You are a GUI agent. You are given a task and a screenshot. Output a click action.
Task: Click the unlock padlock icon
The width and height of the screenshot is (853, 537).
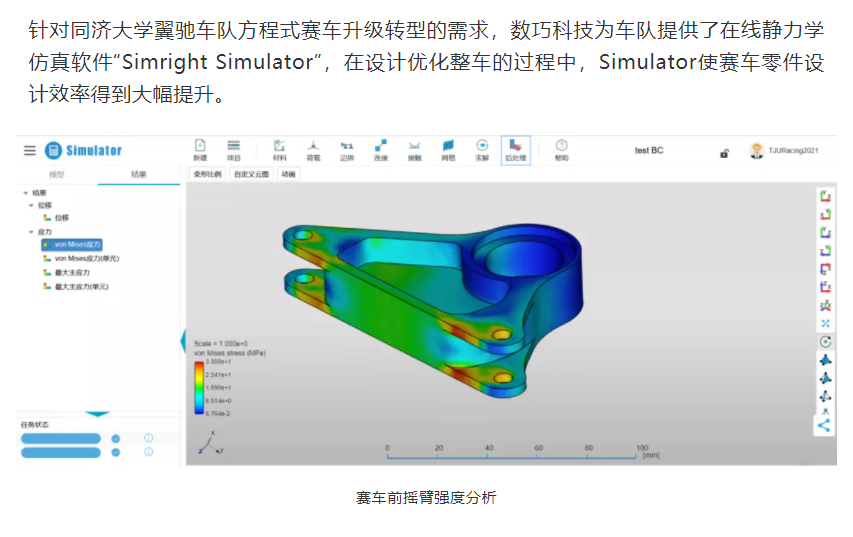724,153
